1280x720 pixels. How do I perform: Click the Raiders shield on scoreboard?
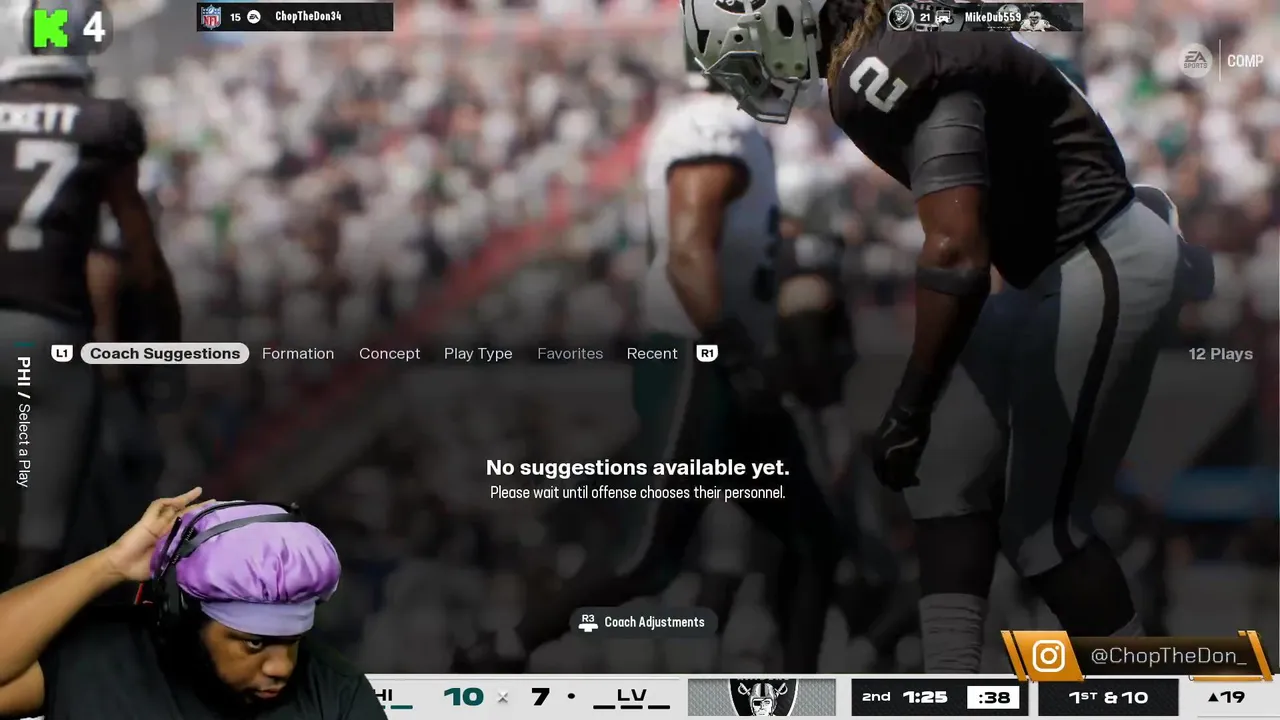[x=761, y=698]
